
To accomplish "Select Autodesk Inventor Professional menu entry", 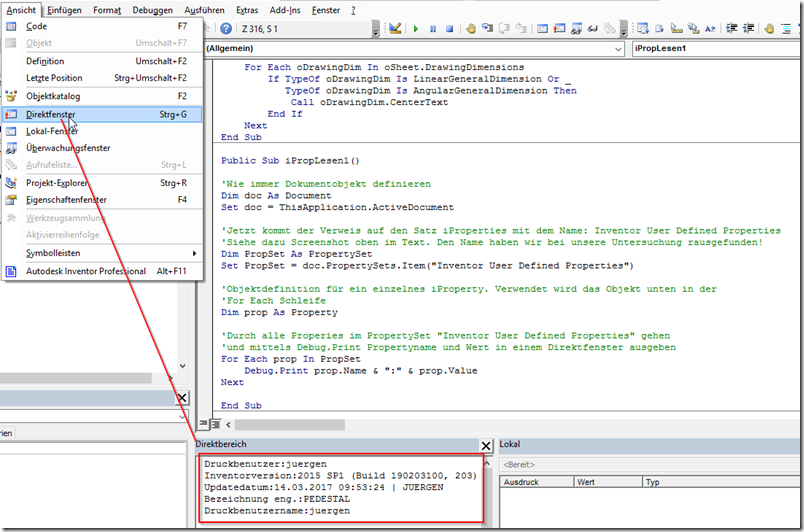I will [x=103, y=271].
